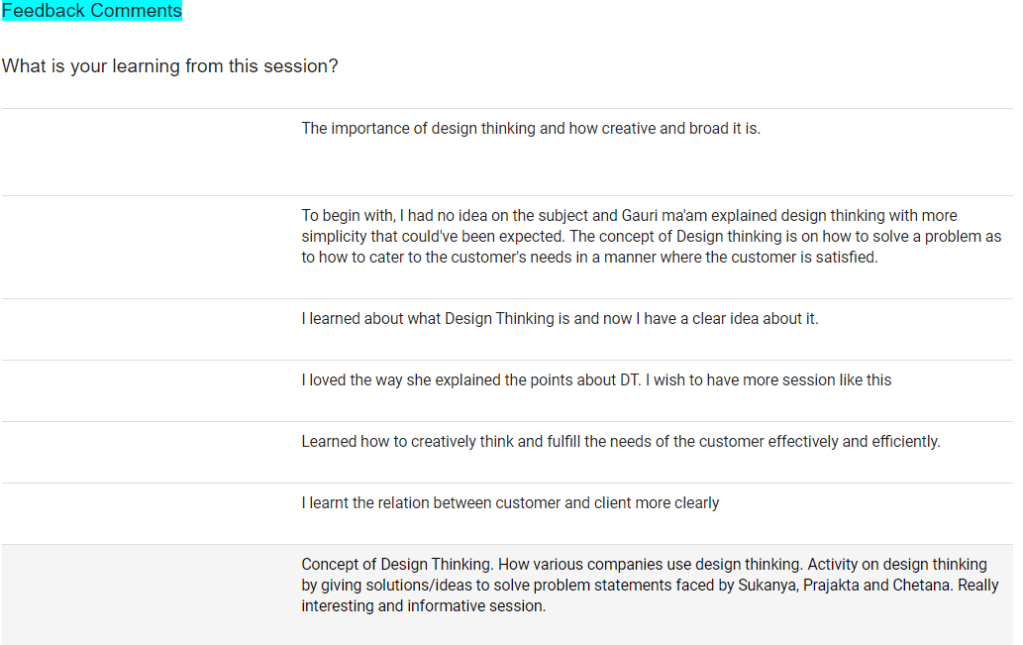The width and height of the screenshot is (1023, 645).
Task: Click the empty left cell beside 'I loved the way' comment
Action: (150, 390)
